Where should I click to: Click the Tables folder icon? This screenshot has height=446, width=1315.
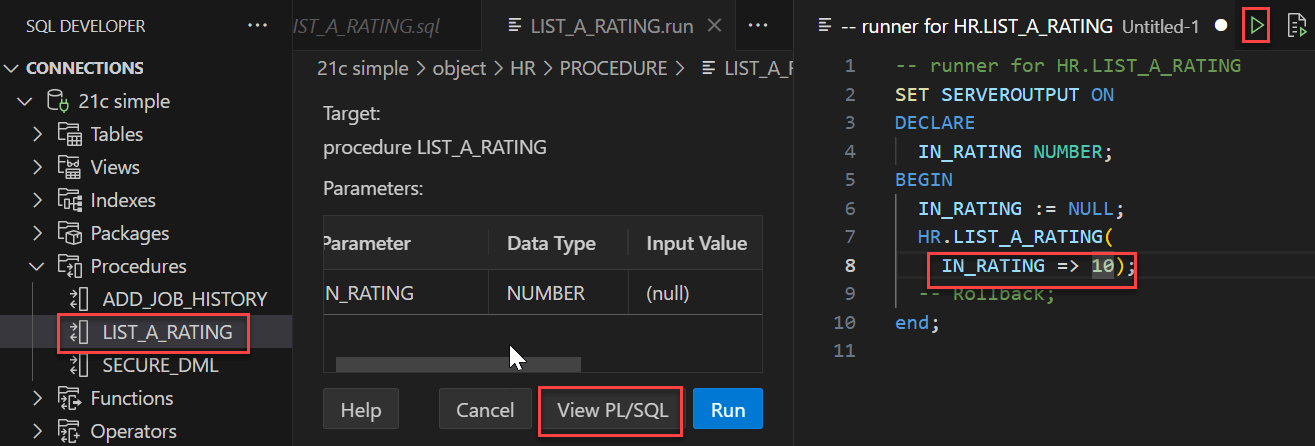click(x=69, y=134)
